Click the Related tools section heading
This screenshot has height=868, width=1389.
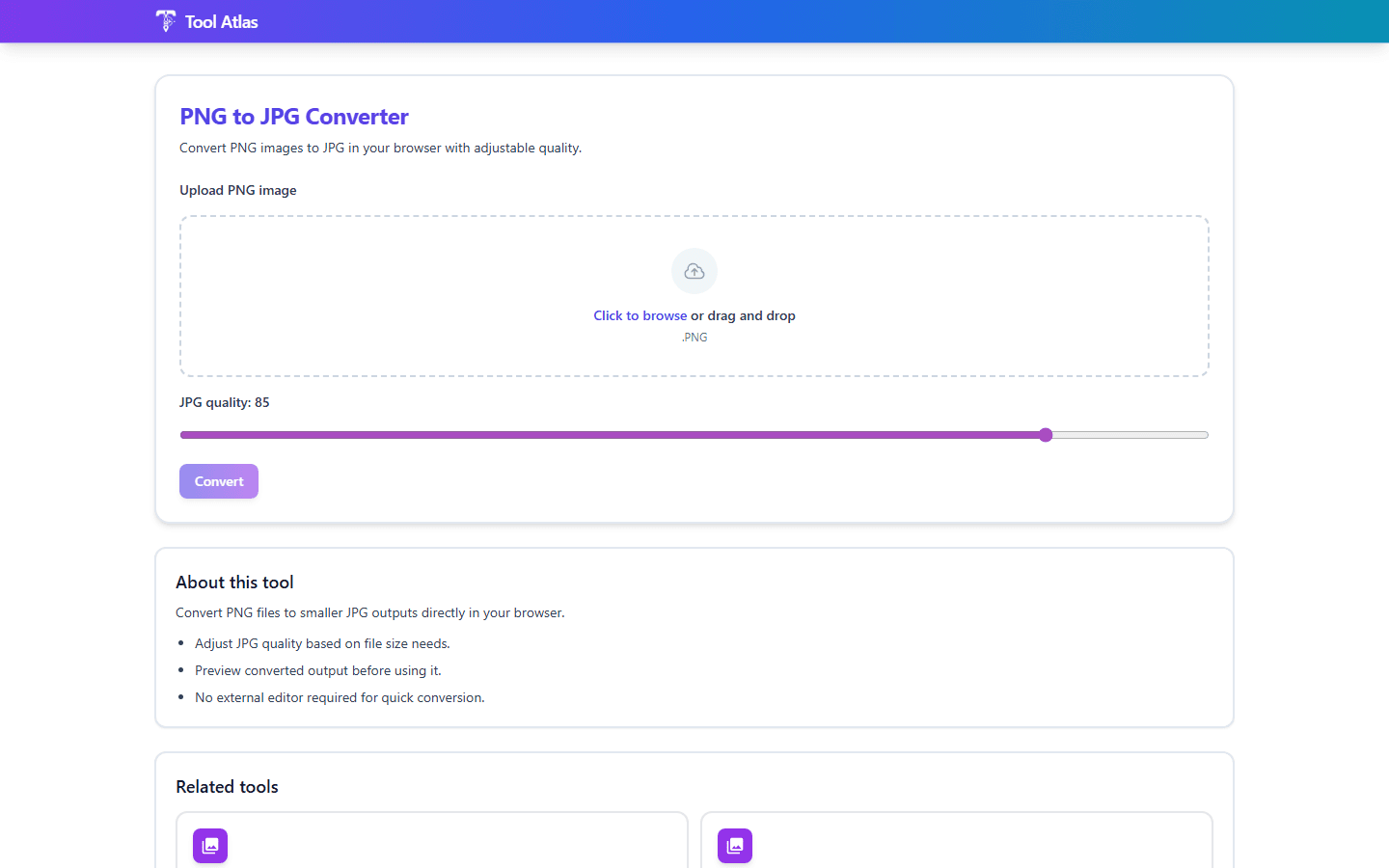click(227, 787)
